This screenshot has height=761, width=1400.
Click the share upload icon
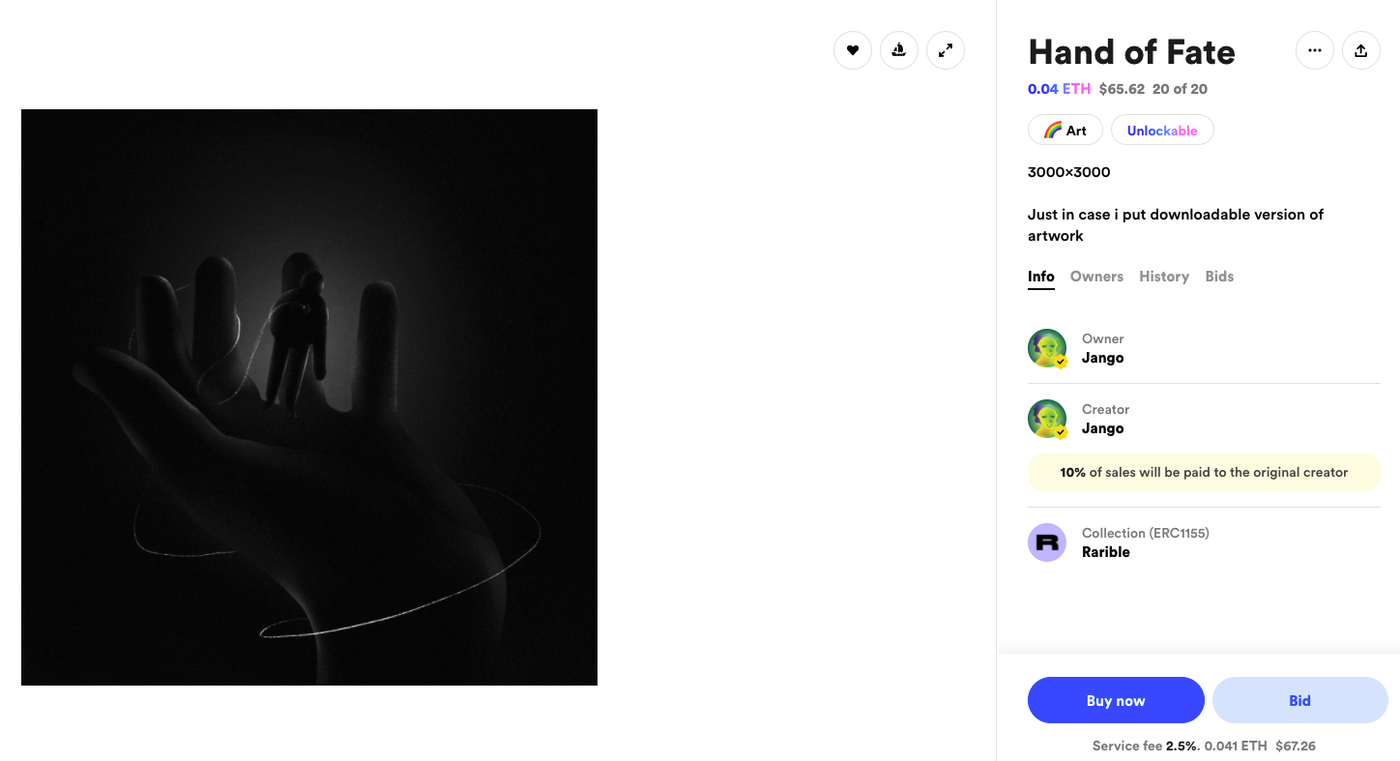(x=1360, y=50)
